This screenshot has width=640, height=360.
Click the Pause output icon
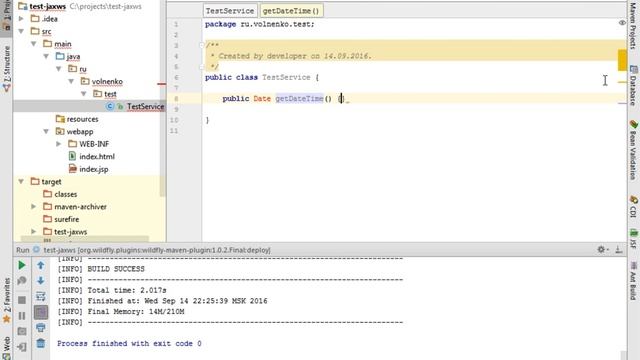(22, 316)
